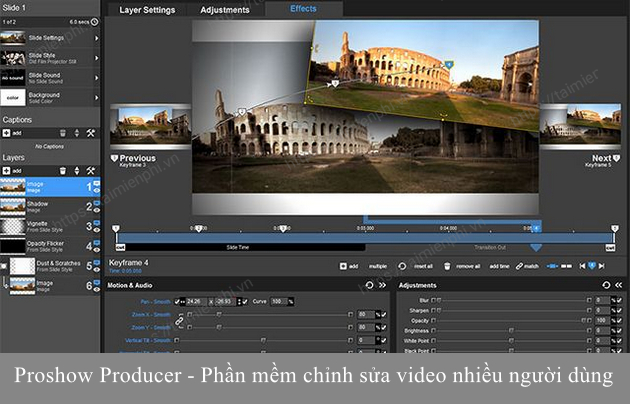
Task: Select the Opacity Flicker layer row
Action: (50, 246)
